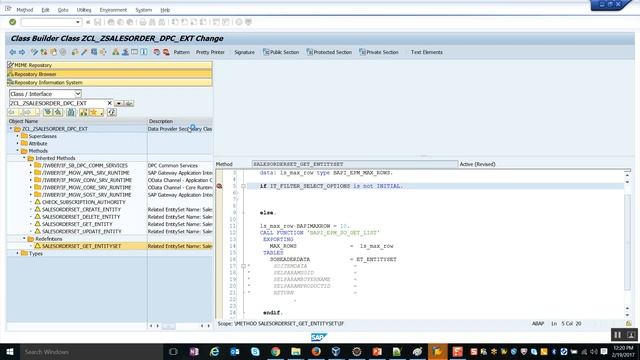The height and width of the screenshot is (360, 640).
Task: Open Firefox from the taskbar
Action: tap(316, 351)
